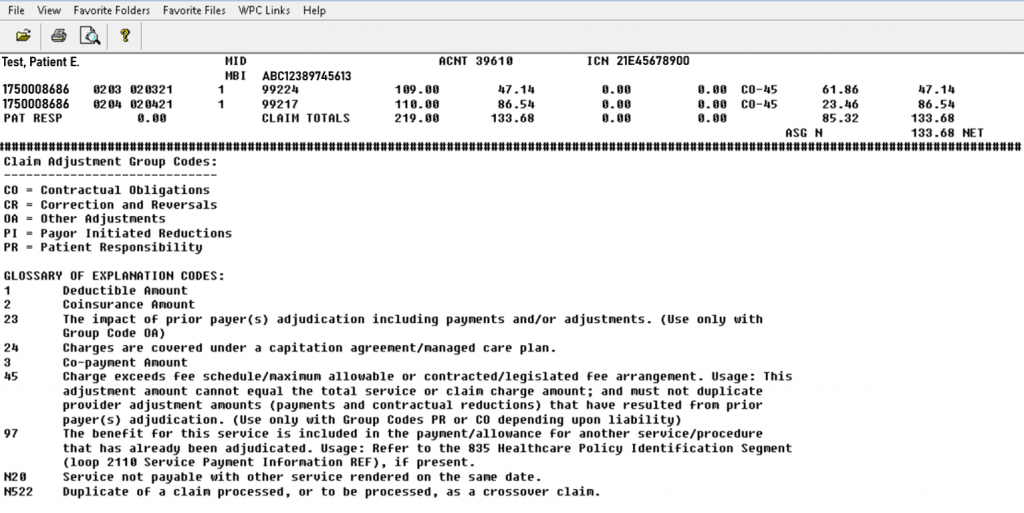Open the File menu
The width and height of the screenshot is (1024, 513).
click(16, 10)
